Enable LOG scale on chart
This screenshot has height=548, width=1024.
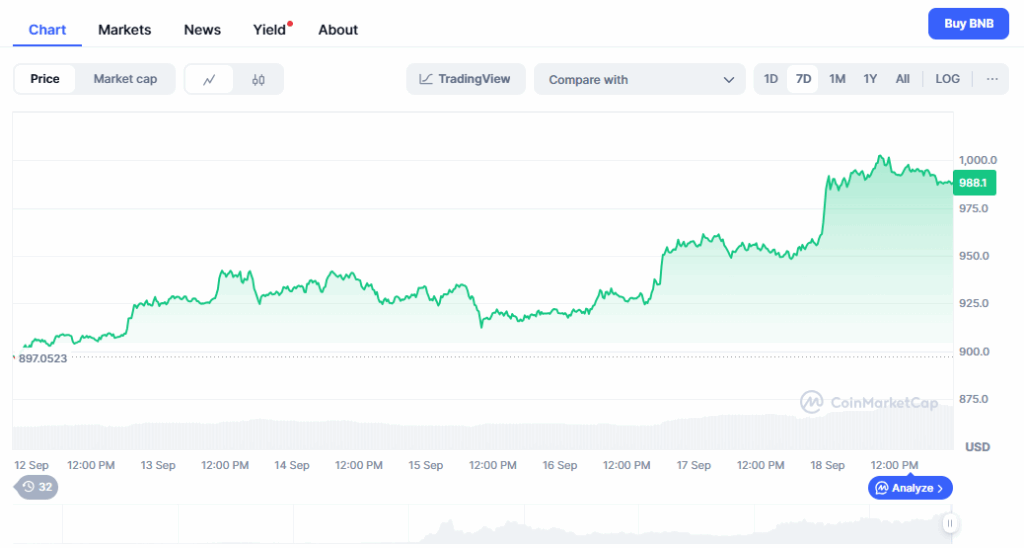click(x=947, y=79)
